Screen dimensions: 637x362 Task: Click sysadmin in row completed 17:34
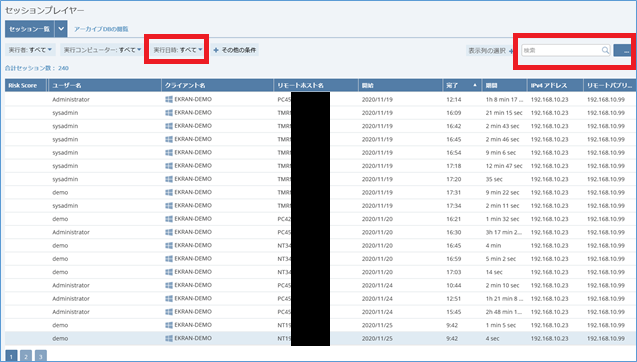[65, 206]
